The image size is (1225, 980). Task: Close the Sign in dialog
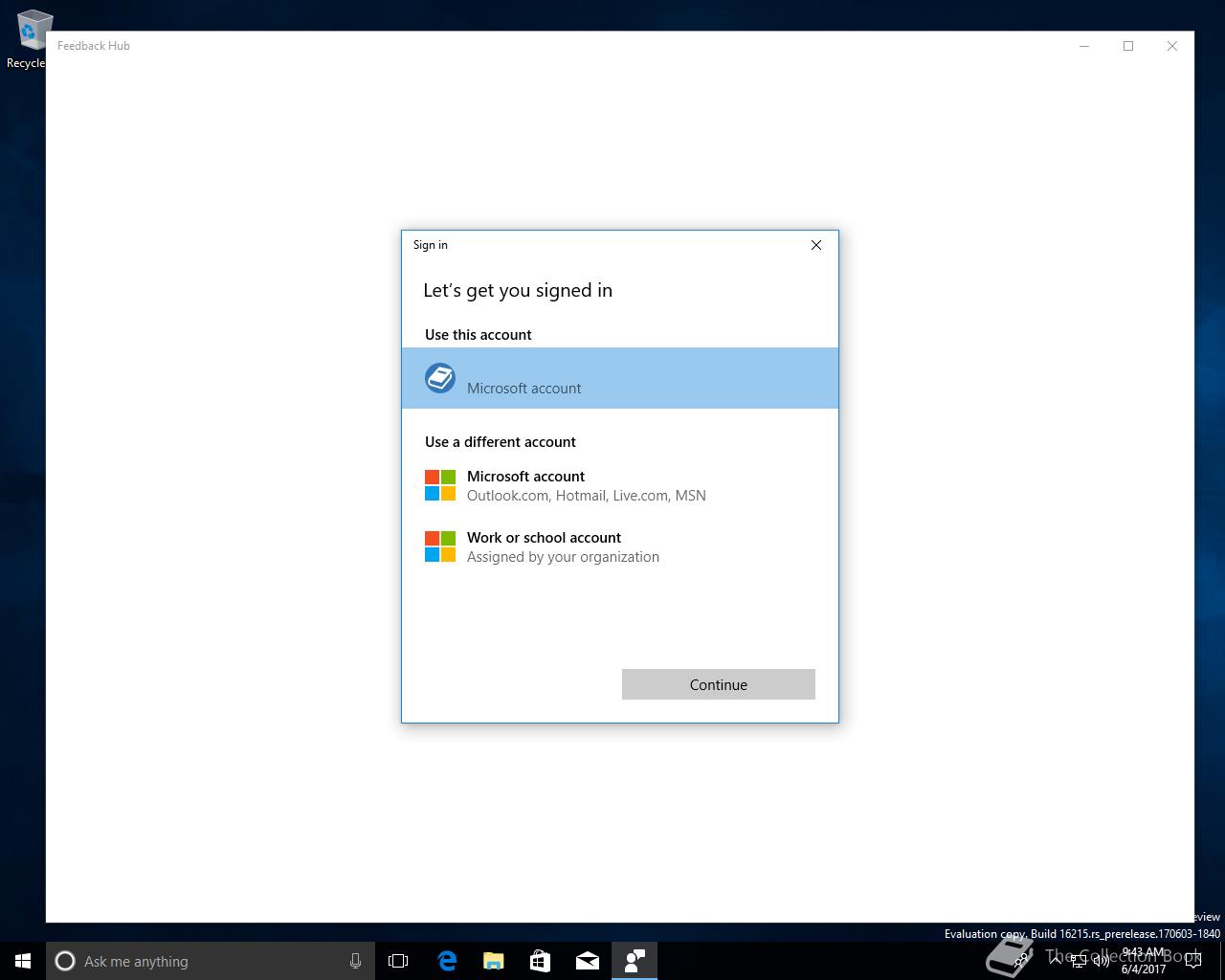tap(816, 245)
